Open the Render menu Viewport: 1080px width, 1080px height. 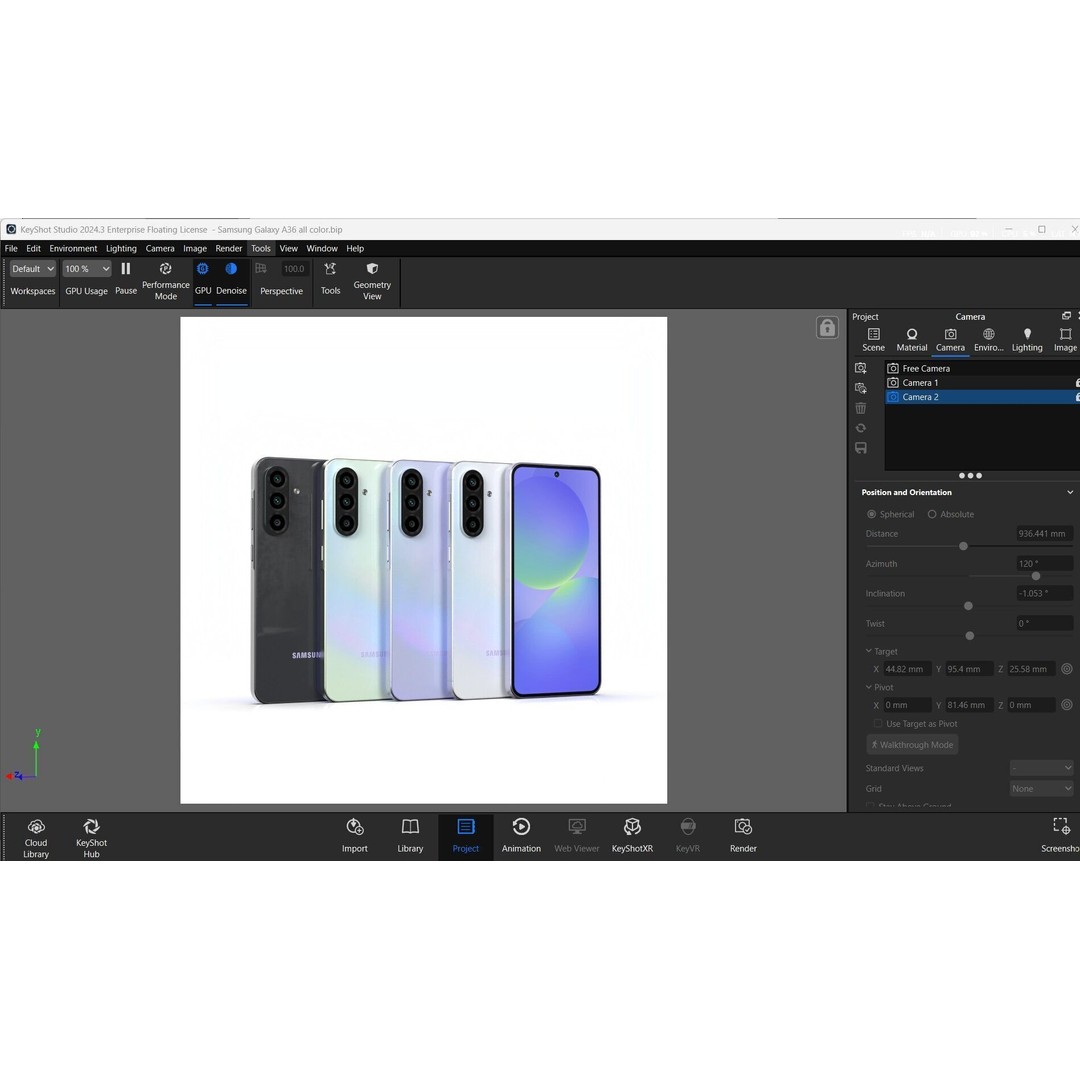point(229,249)
